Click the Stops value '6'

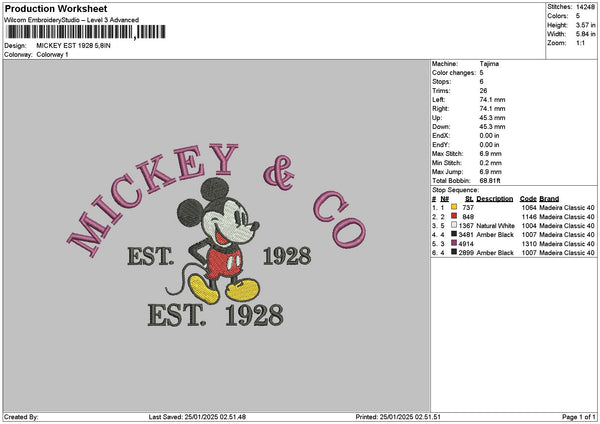click(x=481, y=82)
